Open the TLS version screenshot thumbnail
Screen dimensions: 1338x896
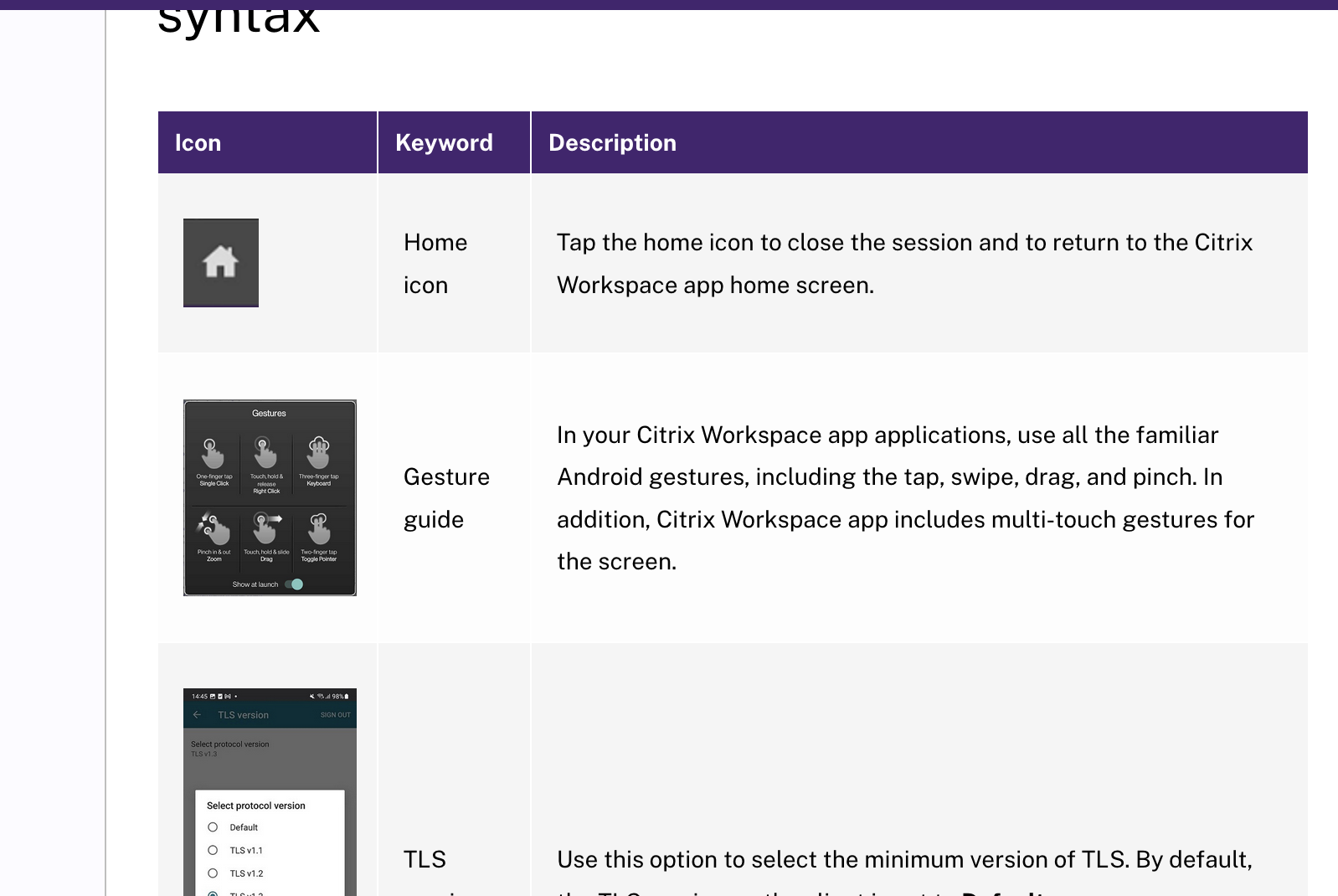(270, 792)
